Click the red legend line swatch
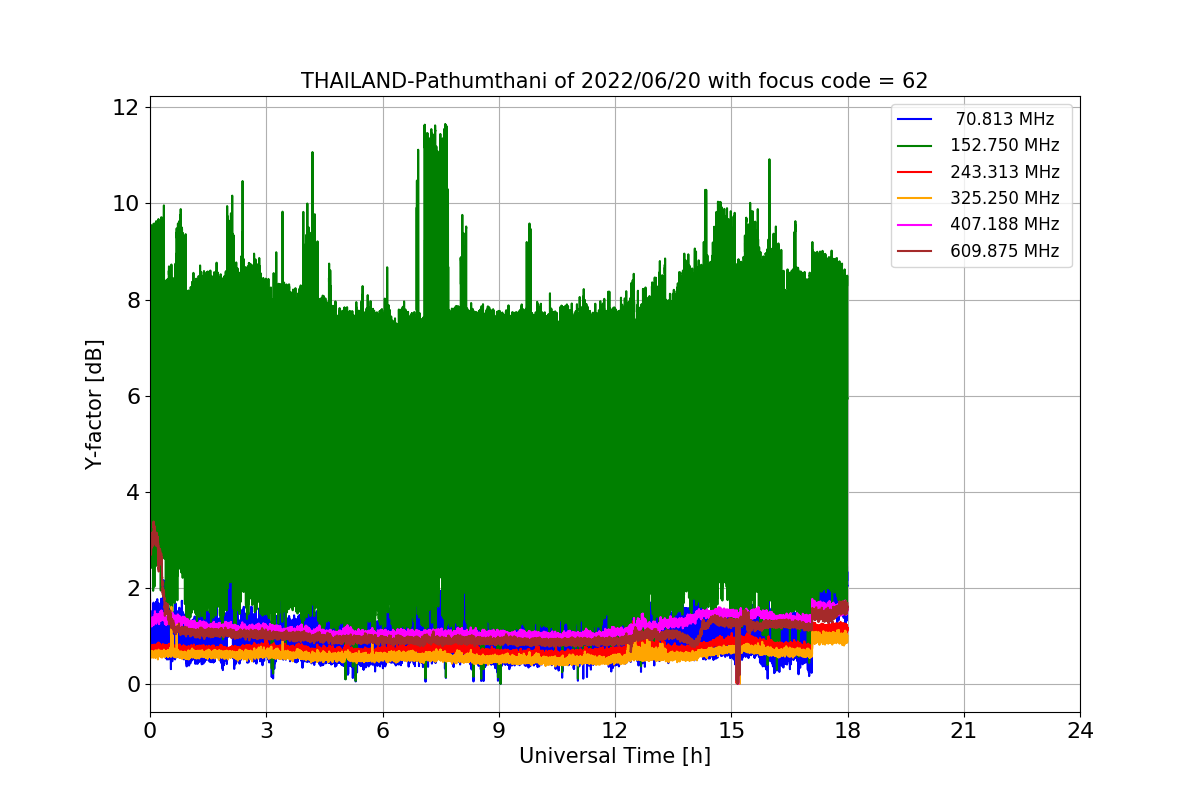Screen dimensions: 1200x800 click(915, 172)
